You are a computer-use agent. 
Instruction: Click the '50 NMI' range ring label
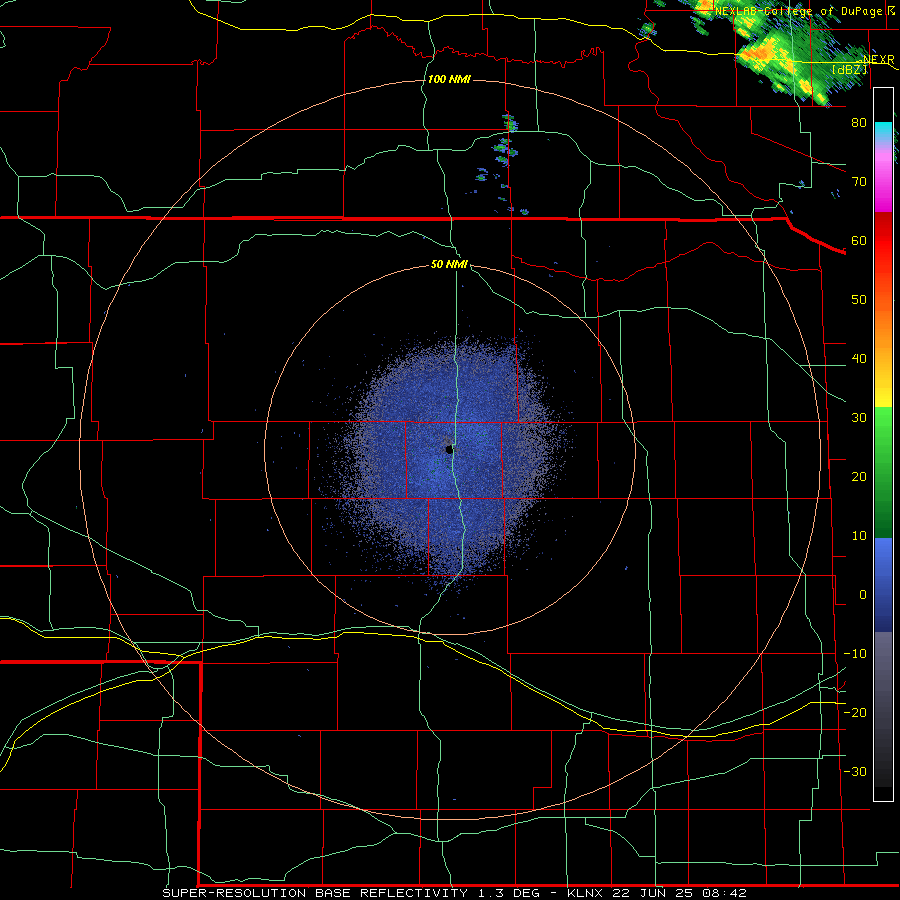pyautogui.click(x=449, y=265)
